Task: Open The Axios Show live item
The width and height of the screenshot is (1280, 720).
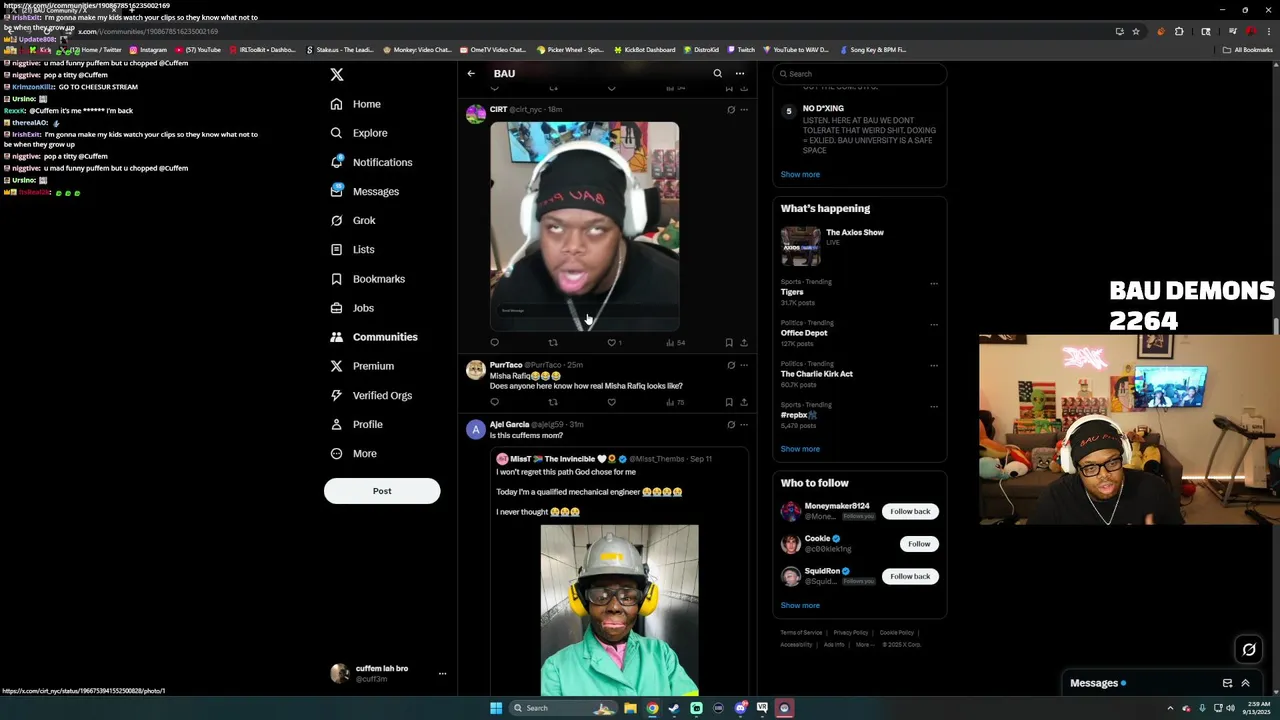Action: pos(860,245)
